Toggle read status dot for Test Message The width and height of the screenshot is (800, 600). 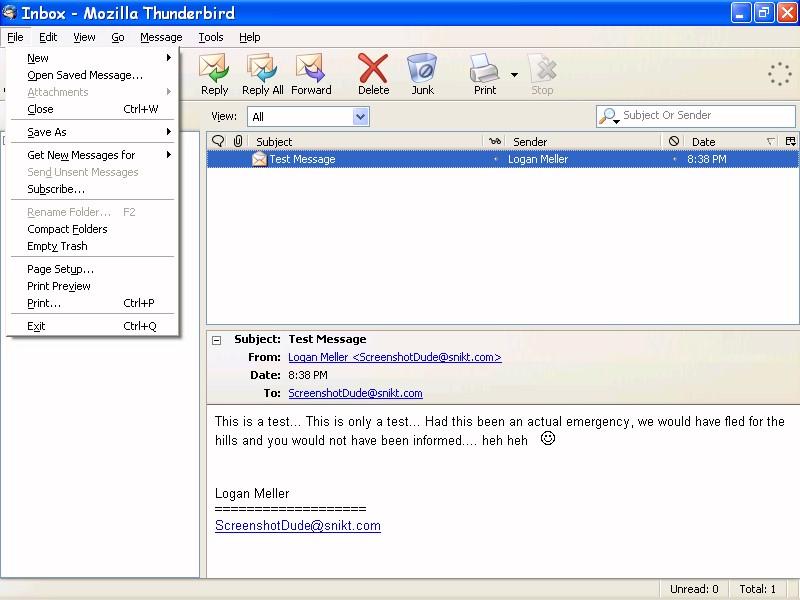pos(495,159)
